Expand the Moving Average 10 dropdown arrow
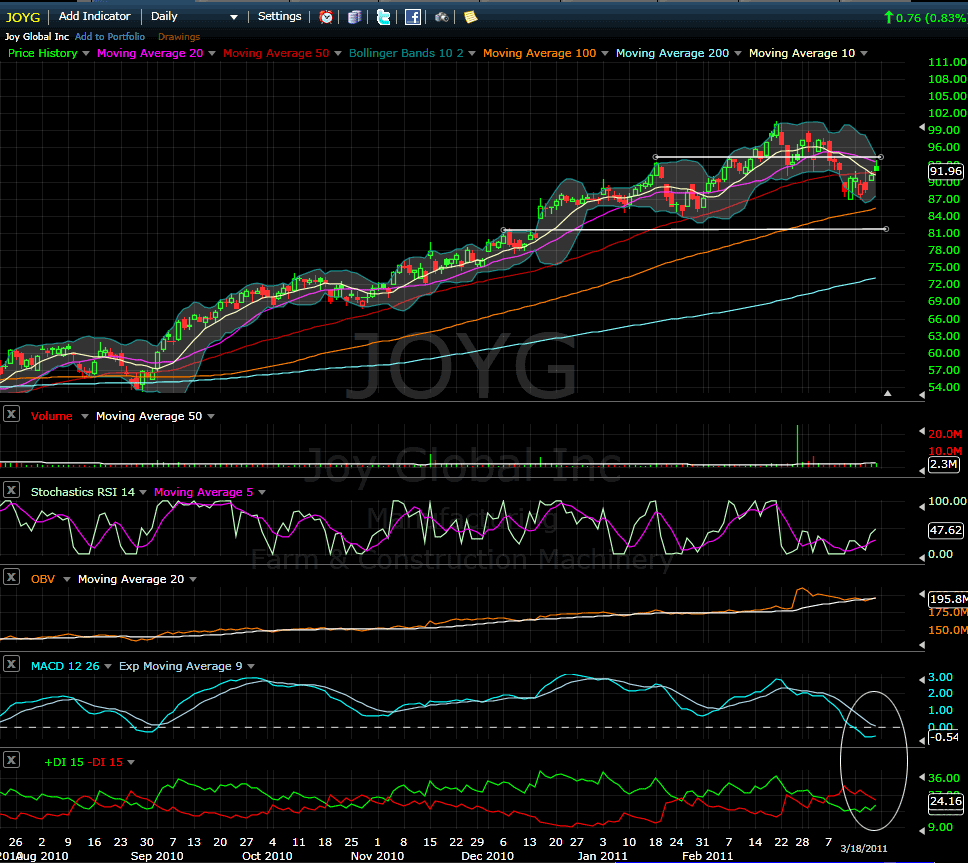The image size is (968, 863). click(x=864, y=54)
